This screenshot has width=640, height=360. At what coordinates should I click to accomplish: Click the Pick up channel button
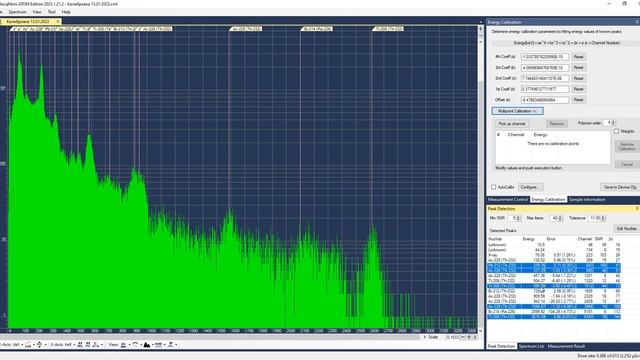pos(512,124)
